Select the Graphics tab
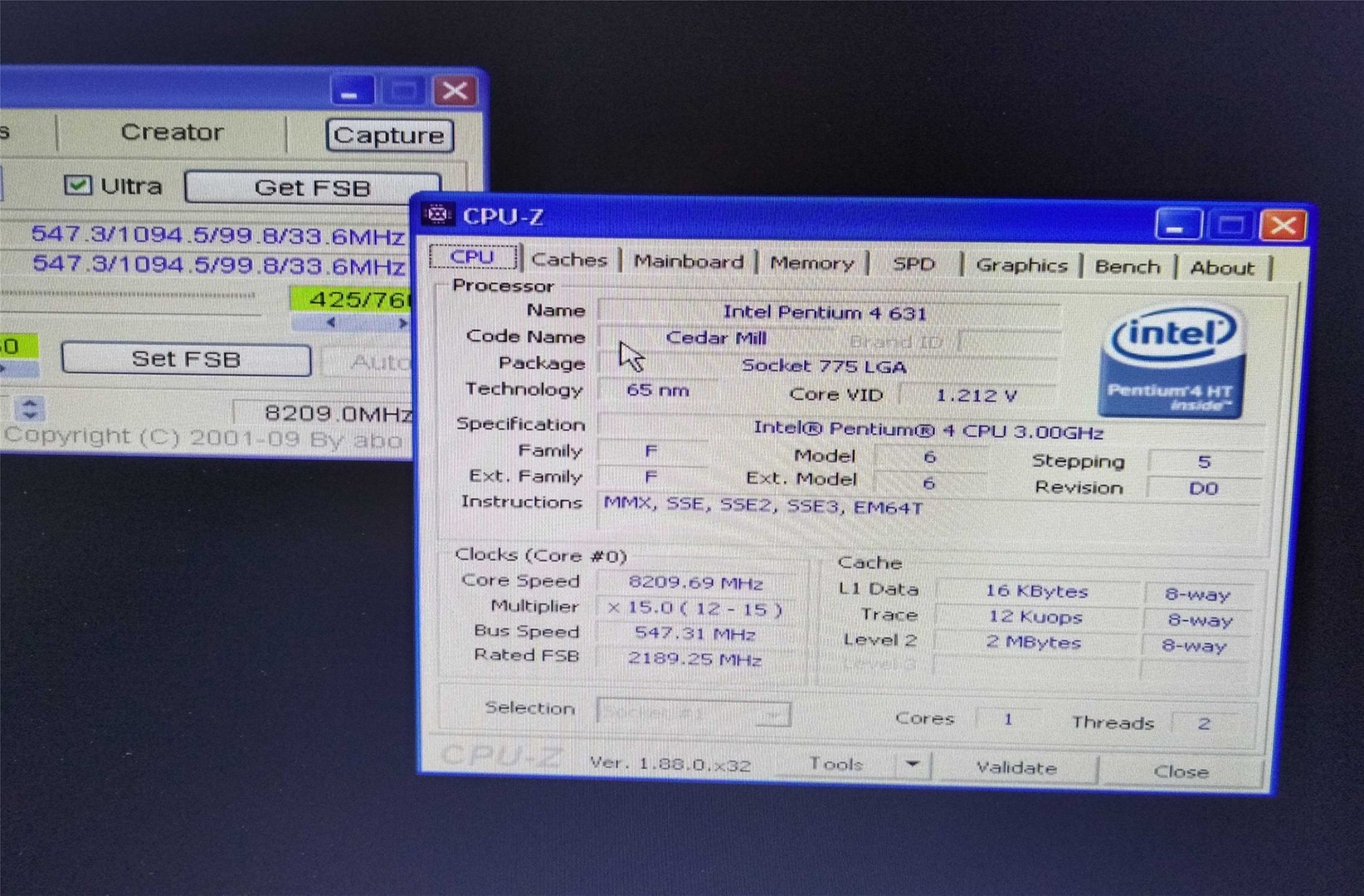Image resolution: width=1364 pixels, height=896 pixels. pyautogui.click(x=1021, y=265)
